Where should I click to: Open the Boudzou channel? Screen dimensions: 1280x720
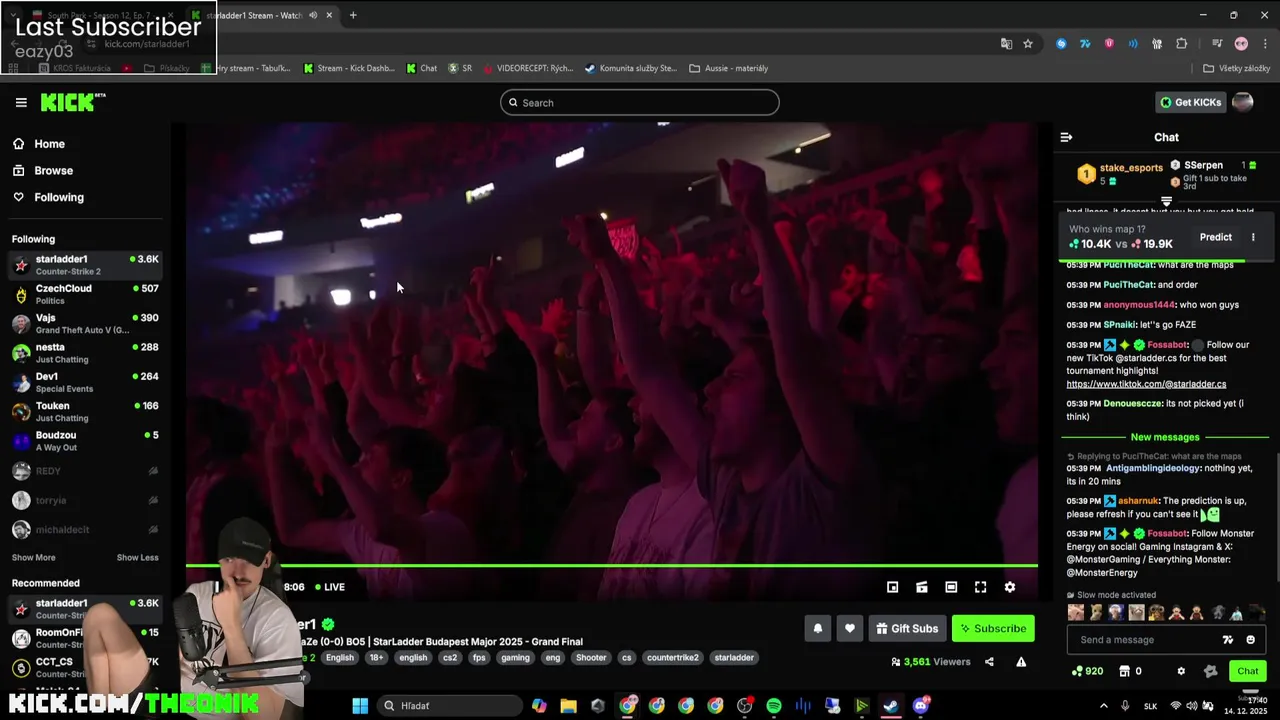[85, 441]
